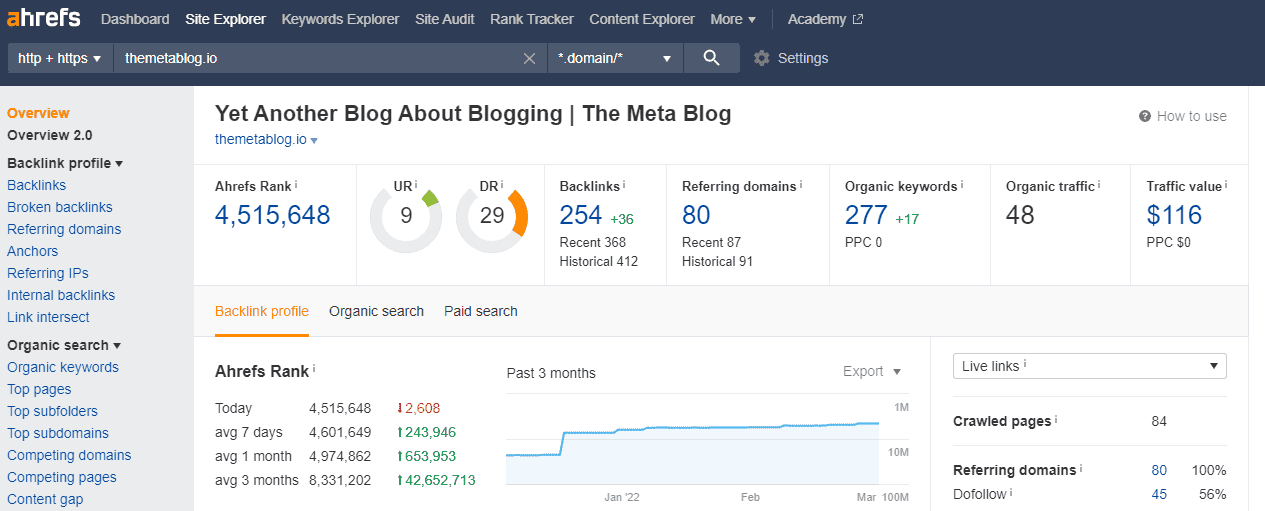The height and width of the screenshot is (511, 1265).
Task: Open Keywords Explorer in the top menu
Action: [x=340, y=19]
